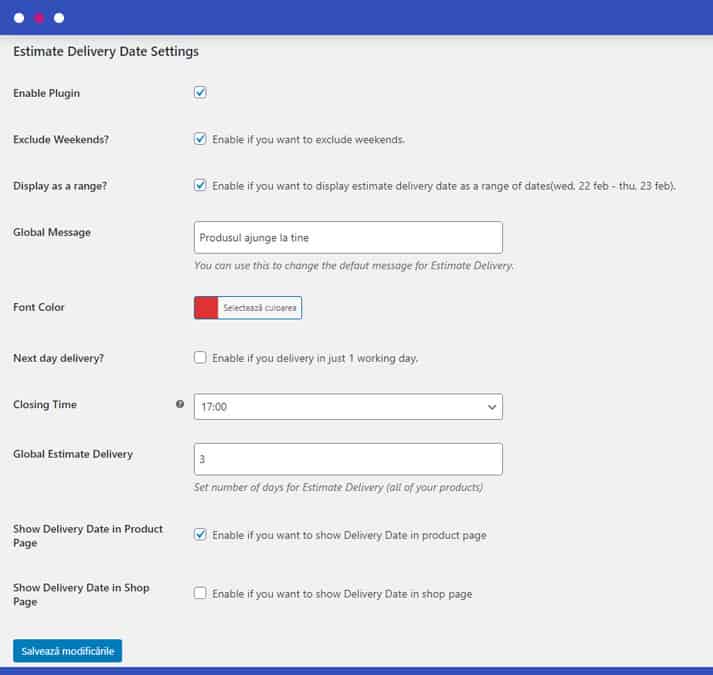Image resolution: width=713 pixels, height=675 pixels.
Task: Click the Global Estimate Delivery number field
Action: click(348, 459)
